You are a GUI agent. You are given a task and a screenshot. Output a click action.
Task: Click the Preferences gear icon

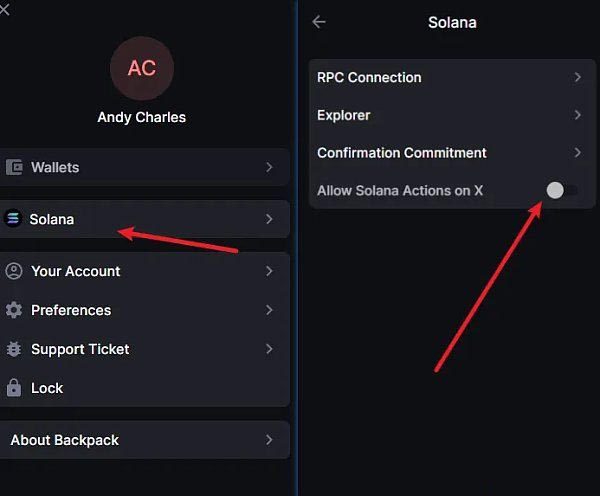pos(14,310)
